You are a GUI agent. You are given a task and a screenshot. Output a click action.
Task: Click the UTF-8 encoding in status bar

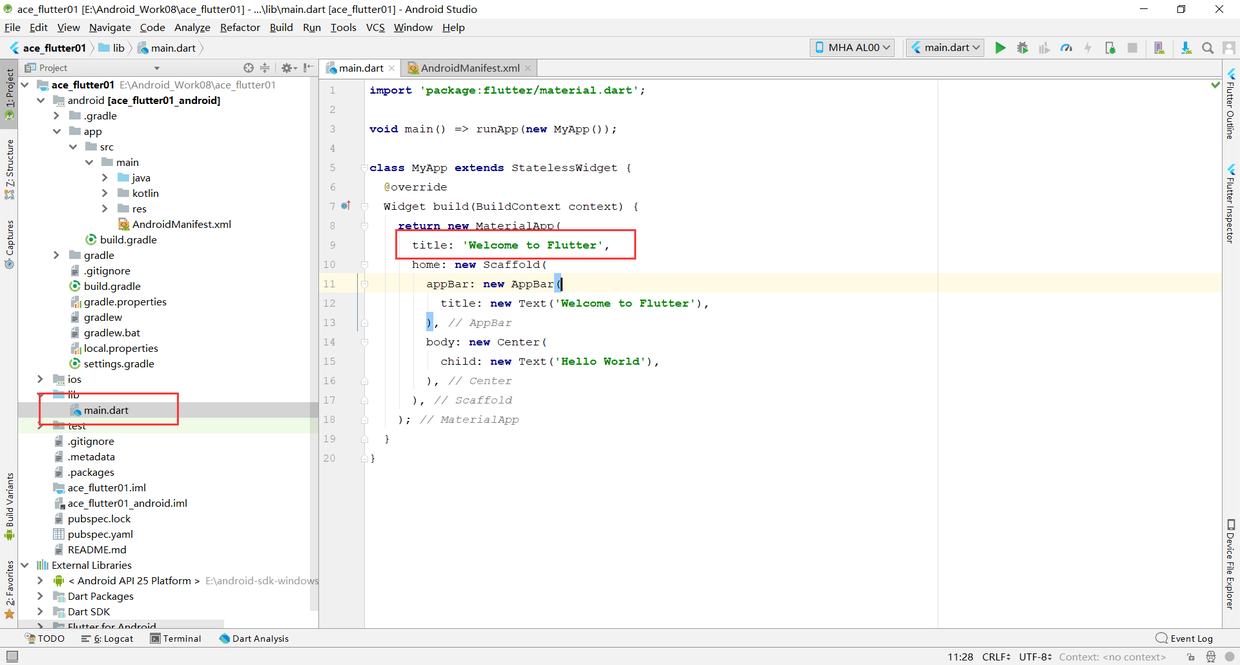[1036, 657]
